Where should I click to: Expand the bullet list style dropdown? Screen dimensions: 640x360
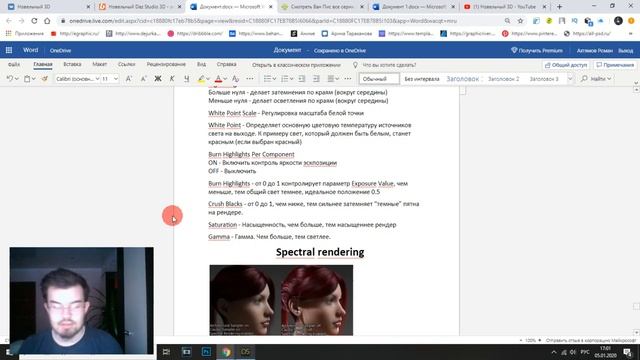pyautogui.click(x=274, y=79)
